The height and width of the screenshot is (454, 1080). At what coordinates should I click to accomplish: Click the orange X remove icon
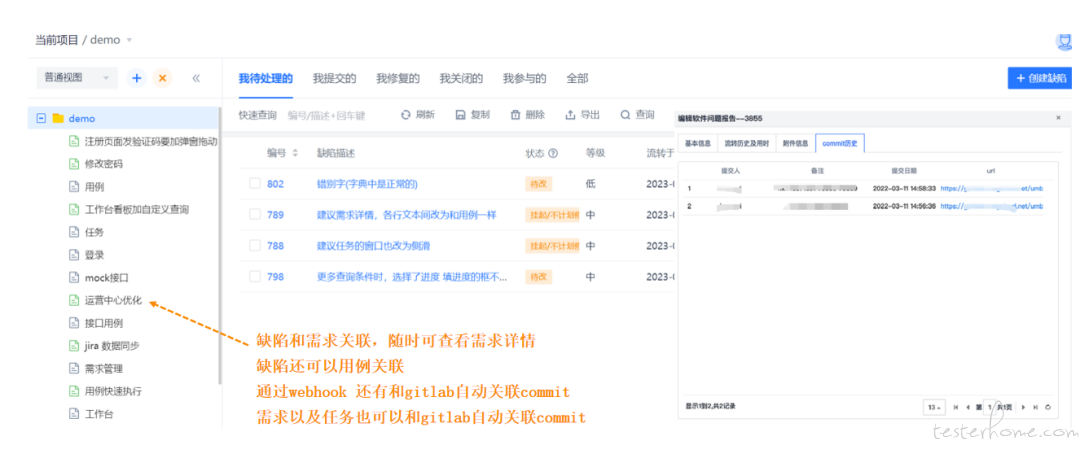pos(162,78)
